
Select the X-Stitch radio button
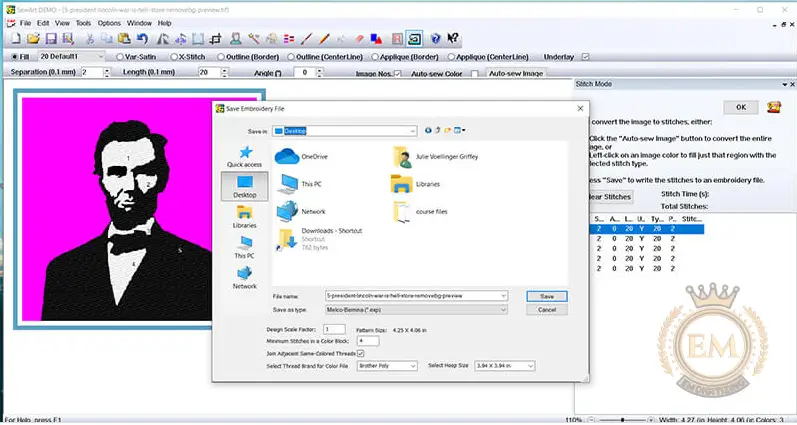coord(174,57)
